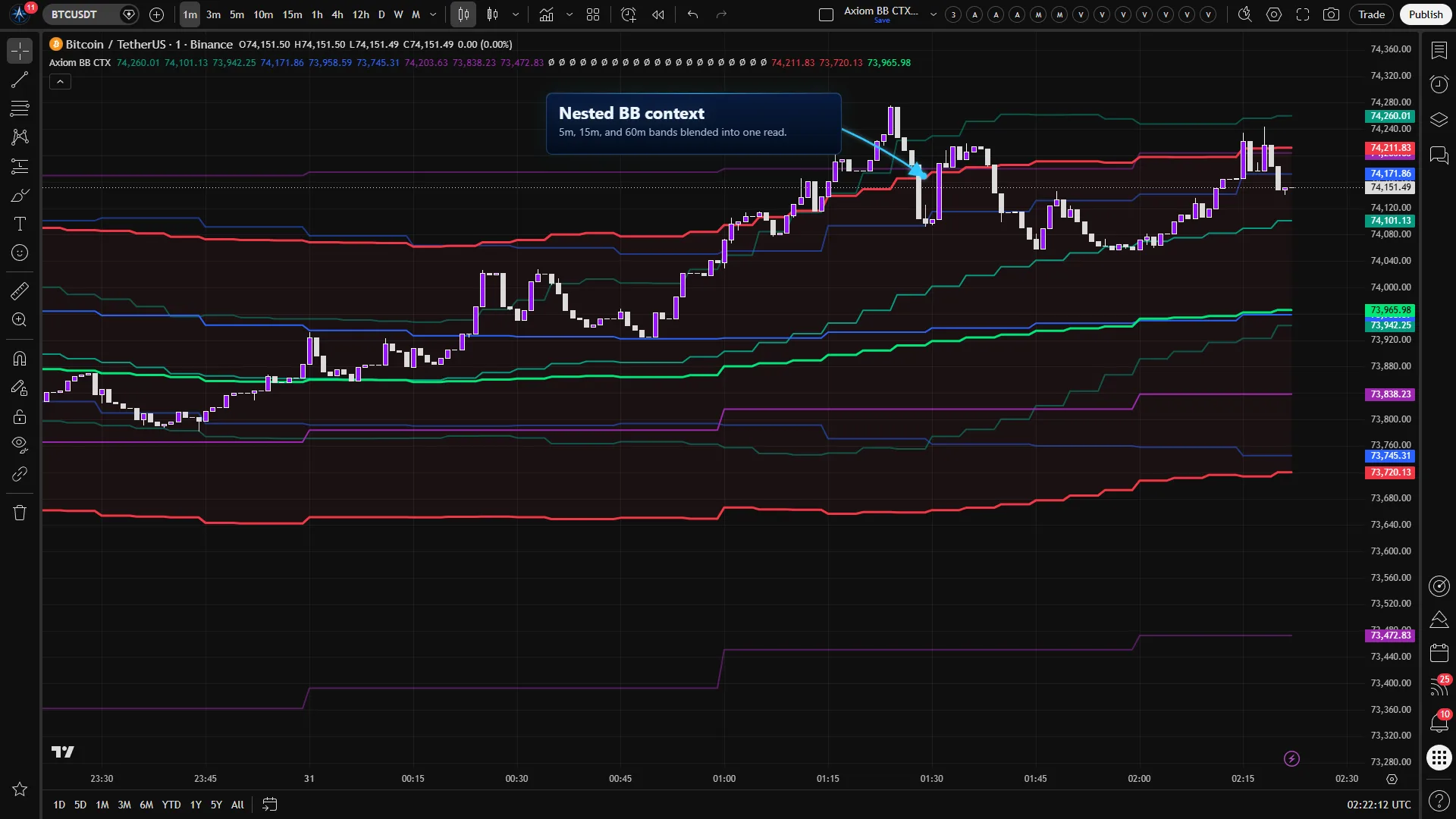Screen dimensions: 1456x819
Task: Open the user profile menu with 11 badge
Action: point(20,13)
